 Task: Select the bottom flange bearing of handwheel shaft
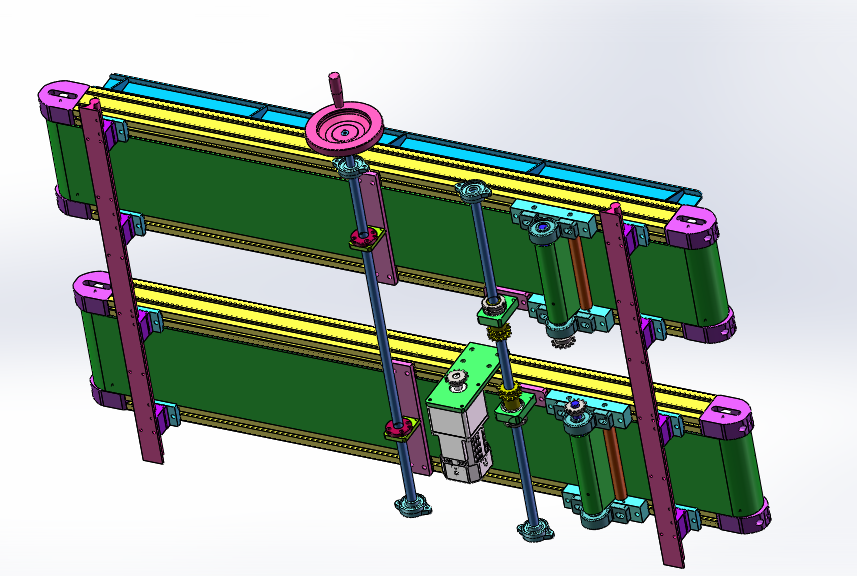[x=413, y=506]
